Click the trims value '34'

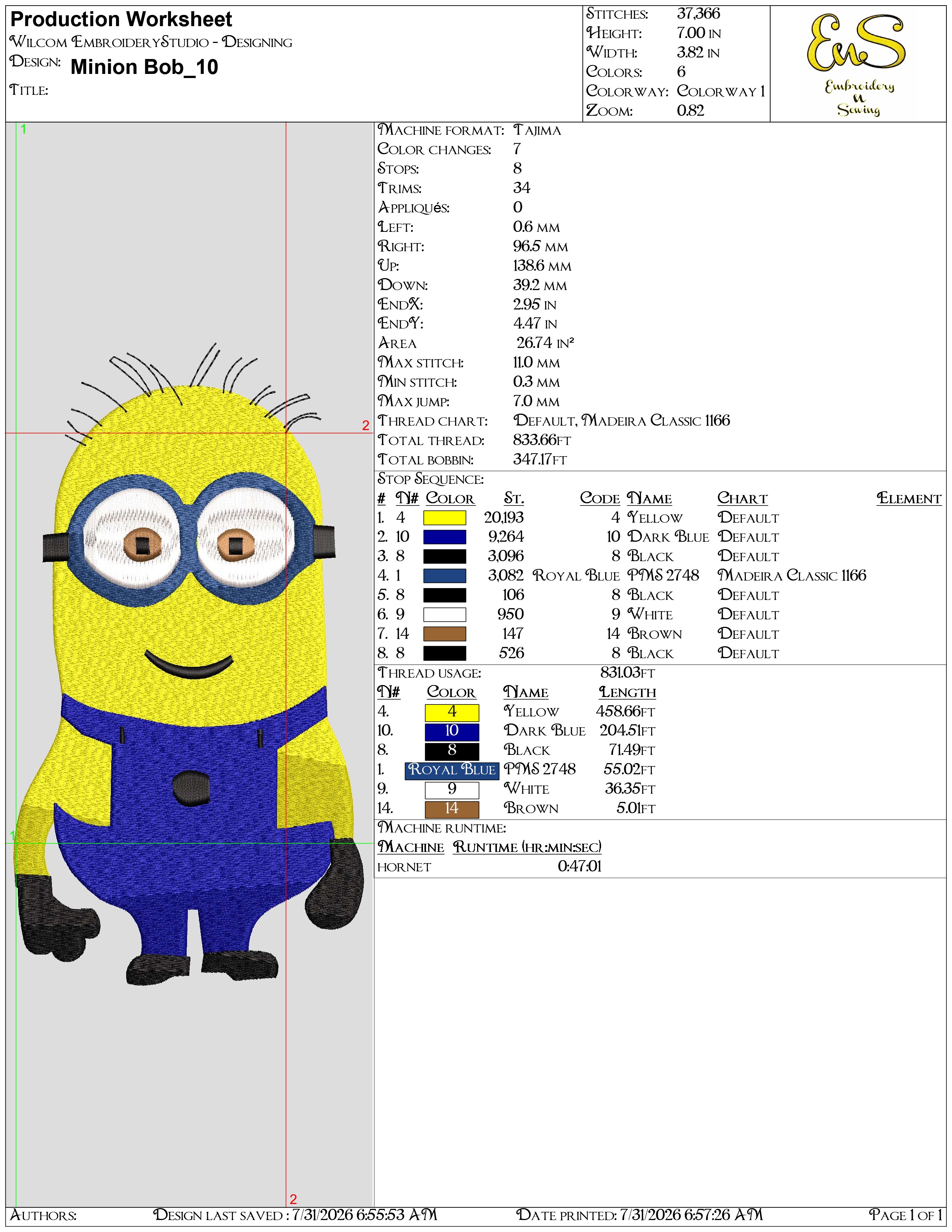click(522, 188)
